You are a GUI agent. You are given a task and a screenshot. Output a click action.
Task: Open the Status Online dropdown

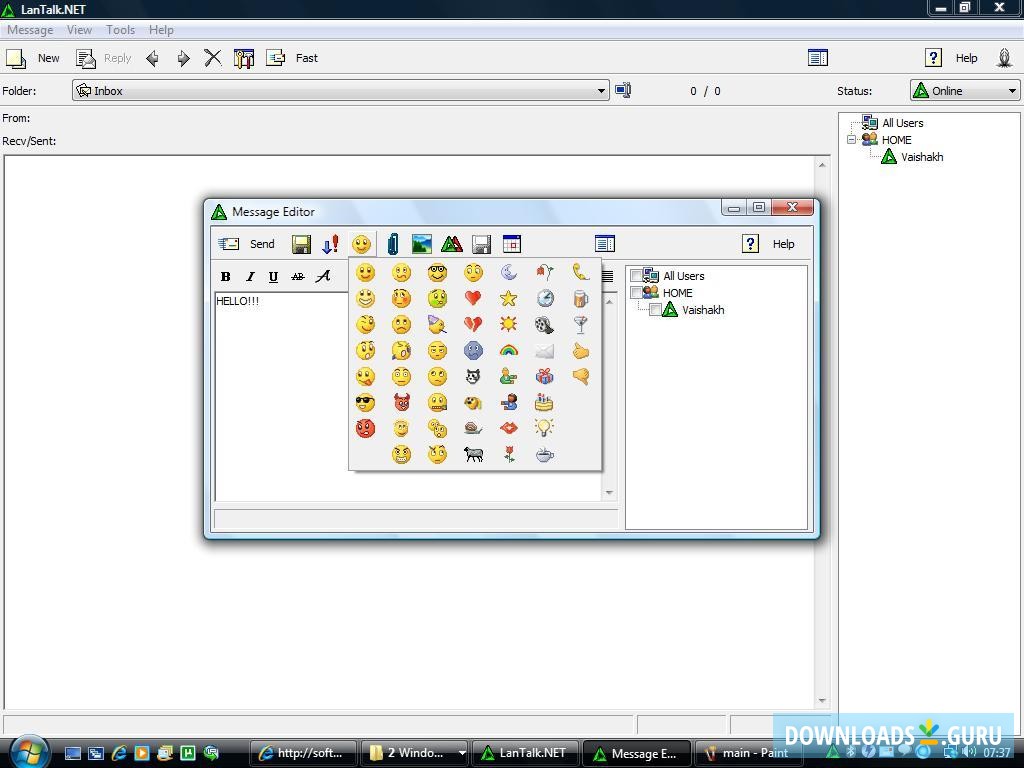click(x=965, y=90)
